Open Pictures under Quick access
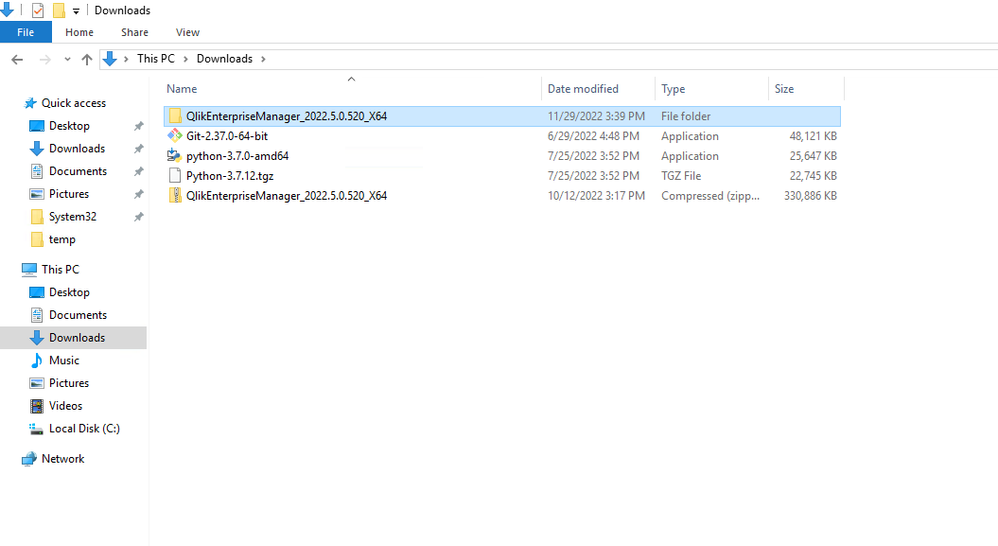The width and height of the screenshot is (998, 546). point(69,194)
